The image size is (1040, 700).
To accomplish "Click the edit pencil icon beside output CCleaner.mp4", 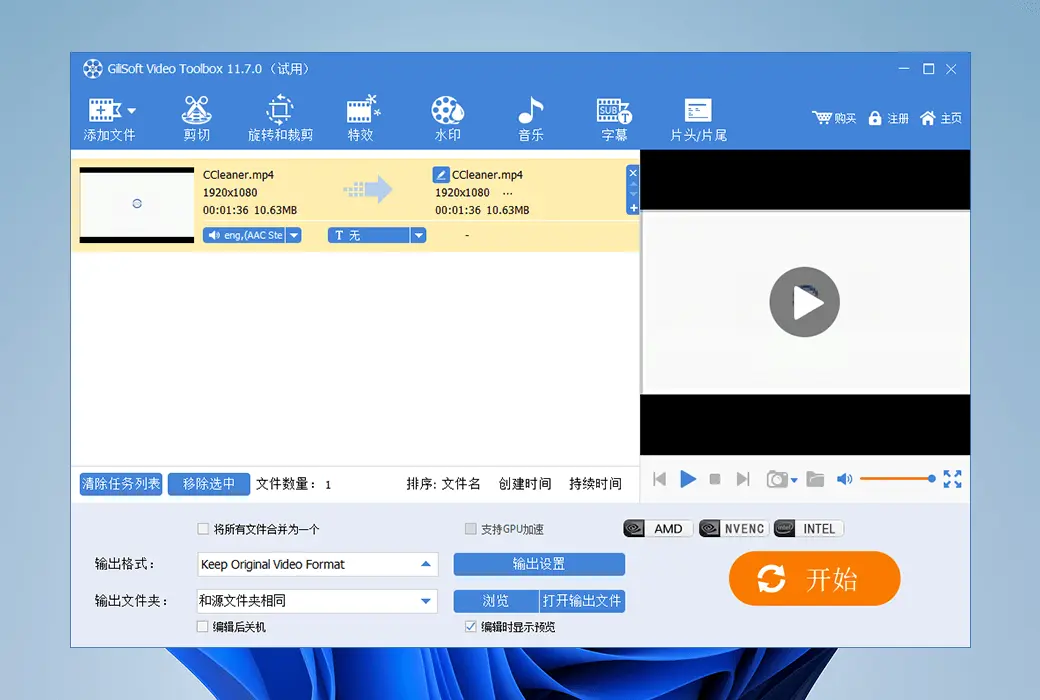I will click(440, 175).
